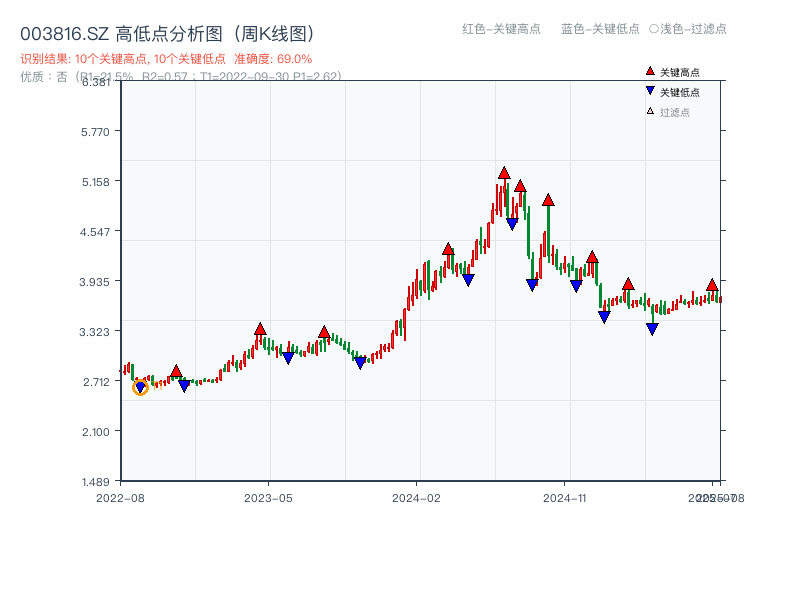Image resolution: width=800 pixels, height=600 pixels.
Task: Click blue low marker between the two highest peaks
Action: (x=512, y=224)
